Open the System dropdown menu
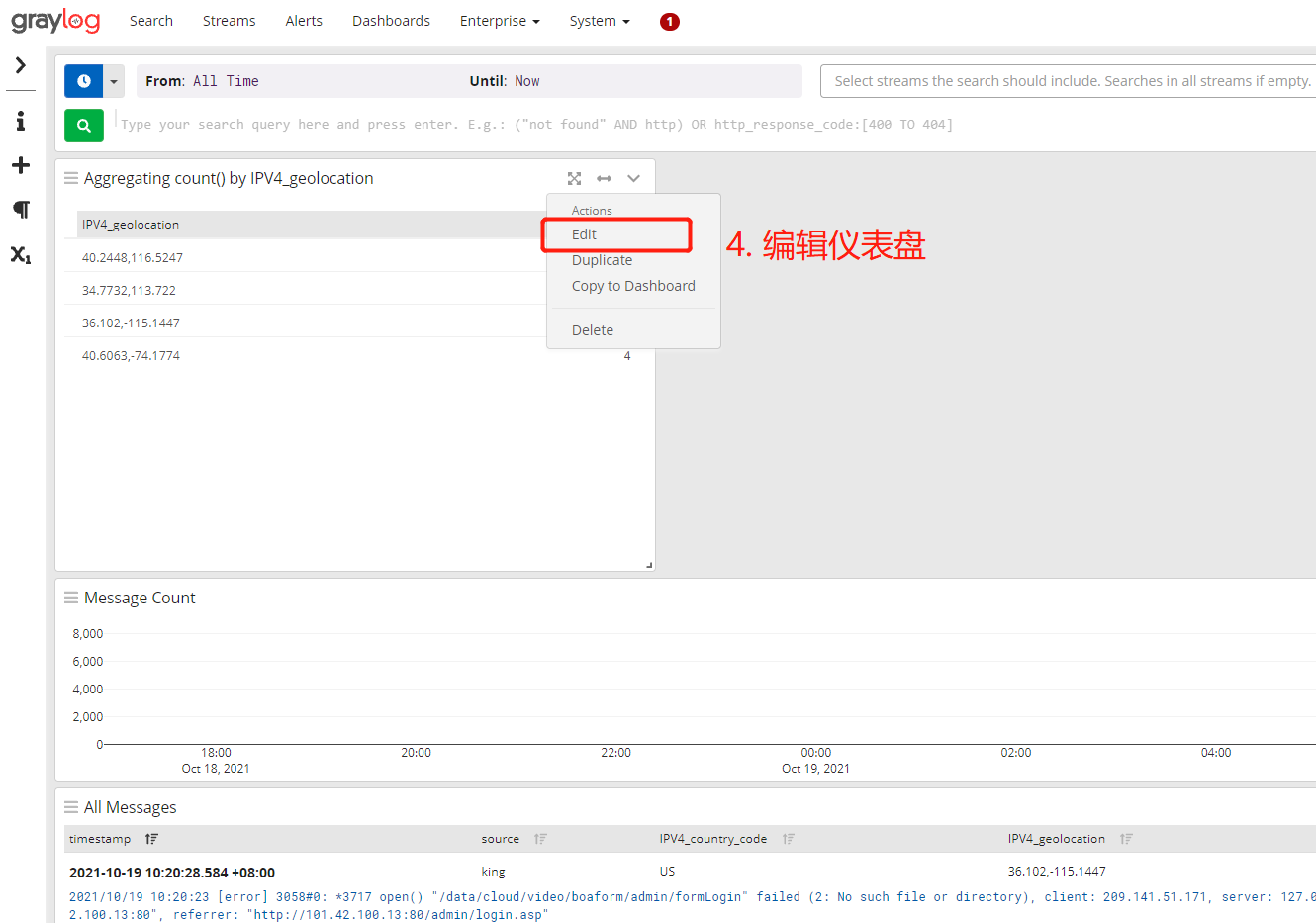The height and width of the screenshot is (923, 1316). tap(599, 21)
